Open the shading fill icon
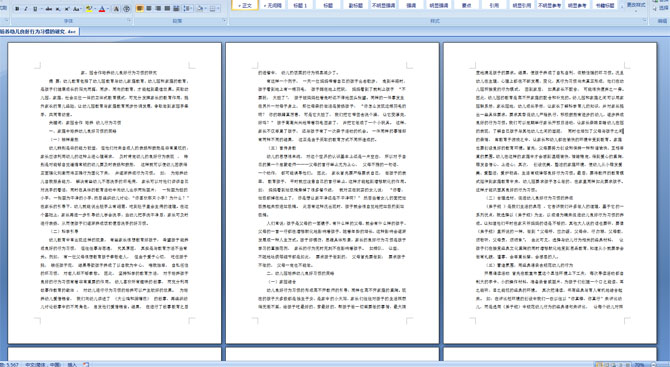The height and width of the screenshot is (367, 670). (200, 9)
